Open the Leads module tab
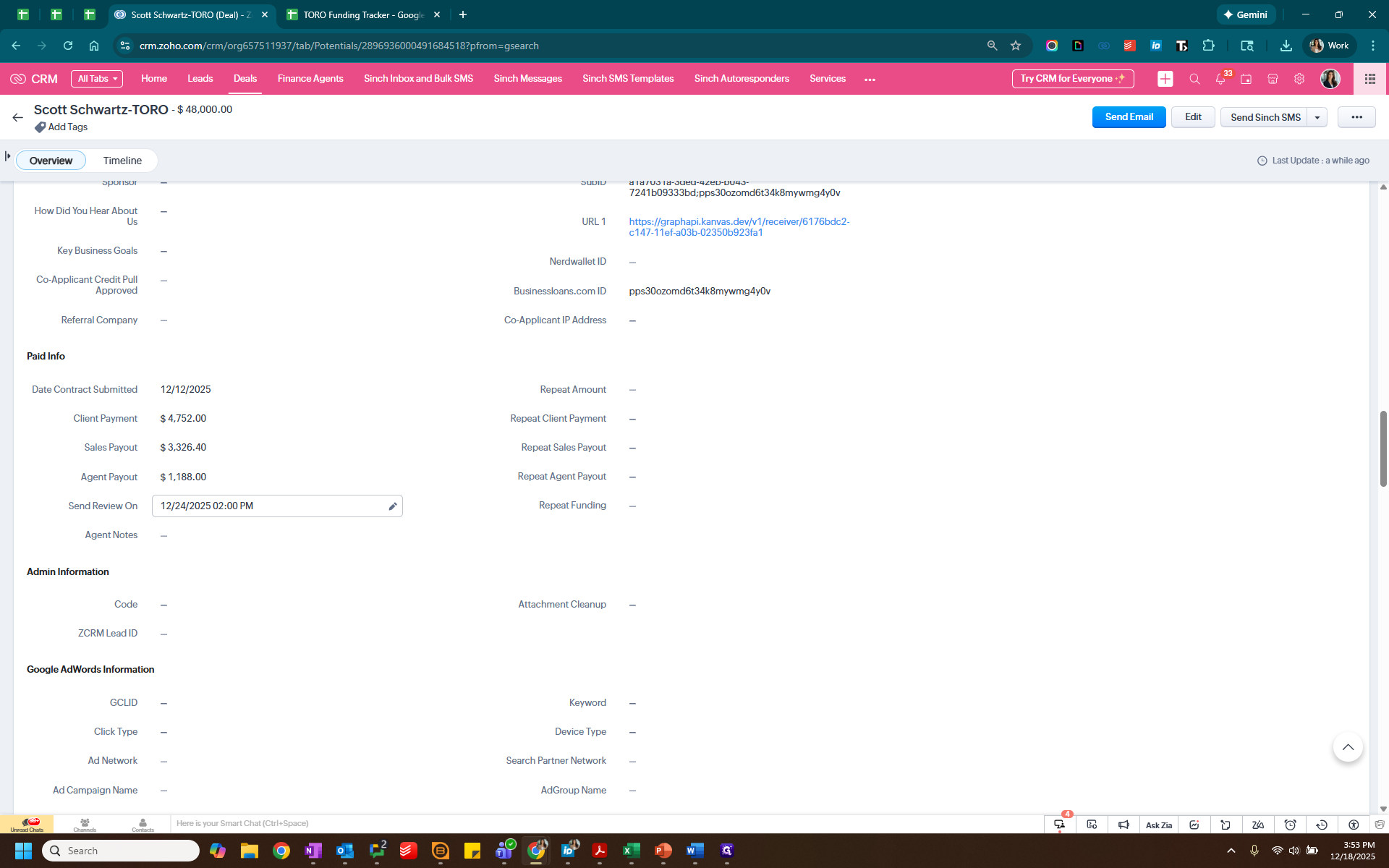Image resolution: width=1389 pixels, height=868 pixels. pyautogui.click(x=200, y=79)
